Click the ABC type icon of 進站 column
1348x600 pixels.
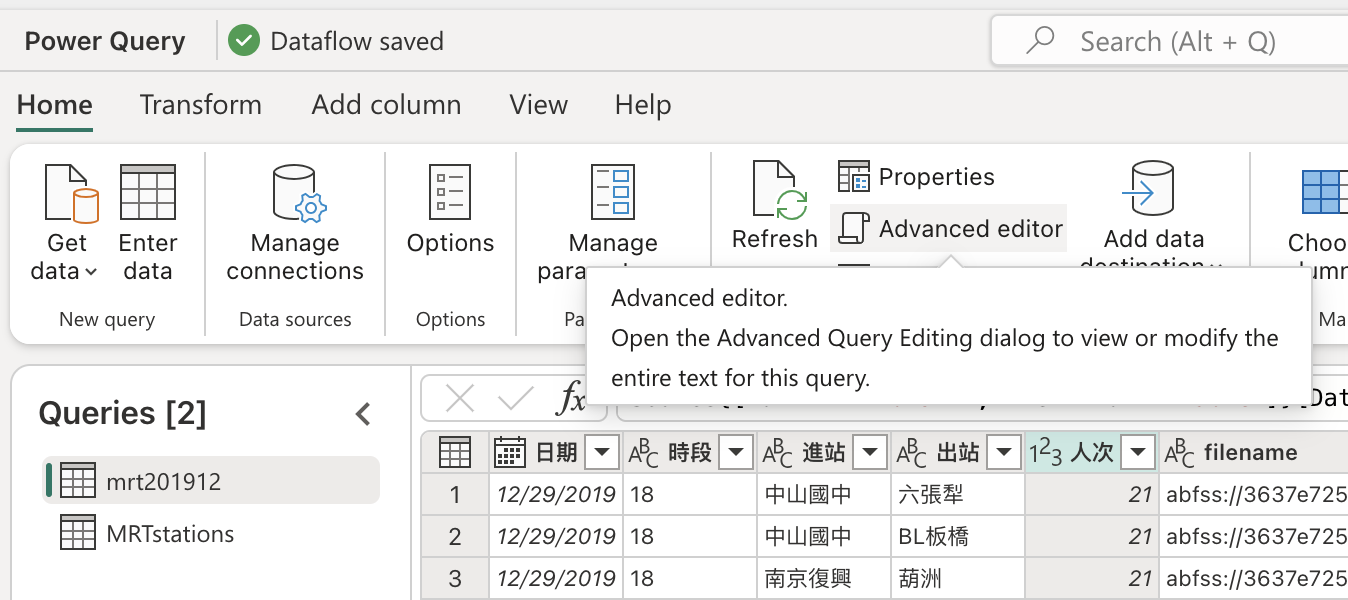pyautogui.click(x=777, y=454)
